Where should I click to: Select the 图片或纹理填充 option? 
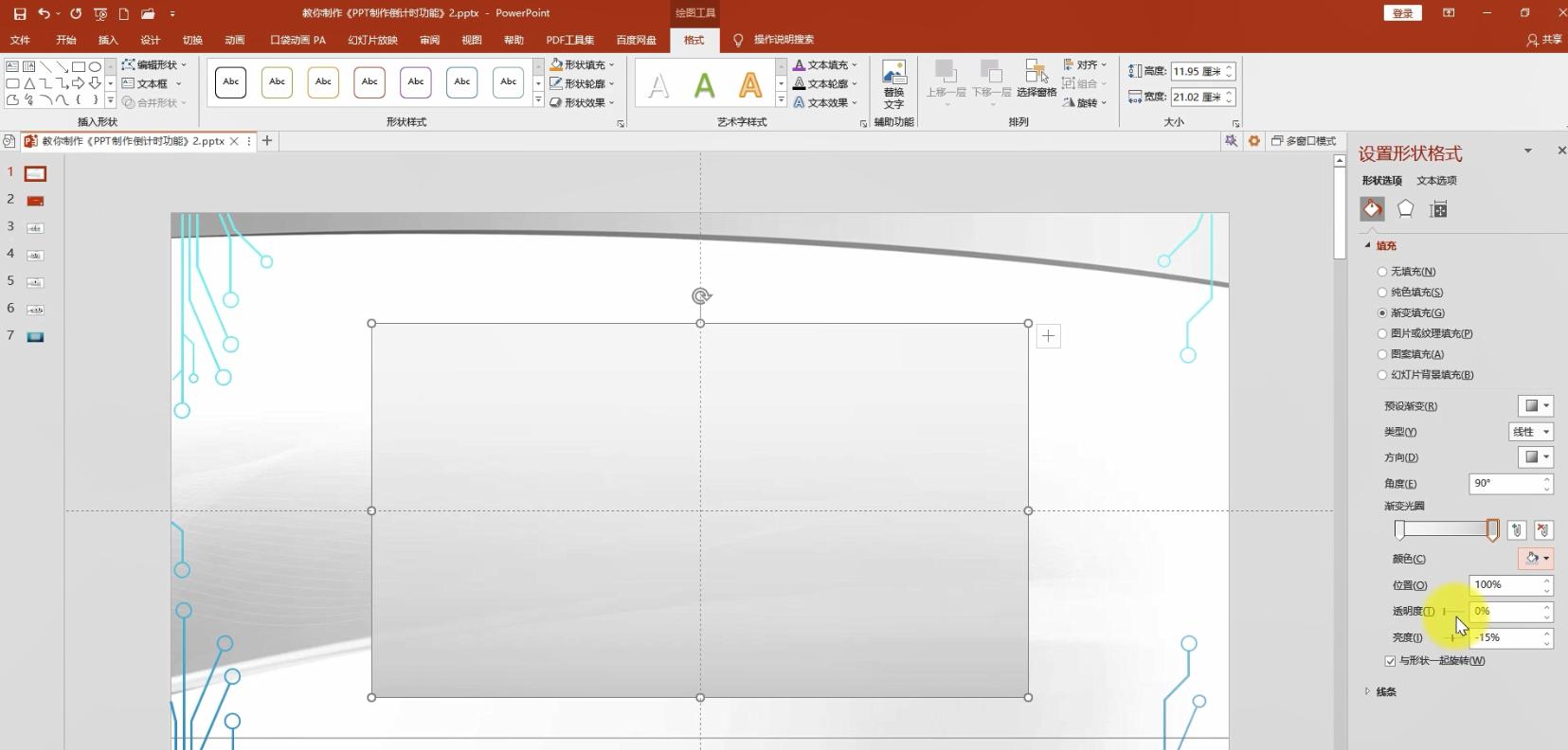coord(1425,333)
